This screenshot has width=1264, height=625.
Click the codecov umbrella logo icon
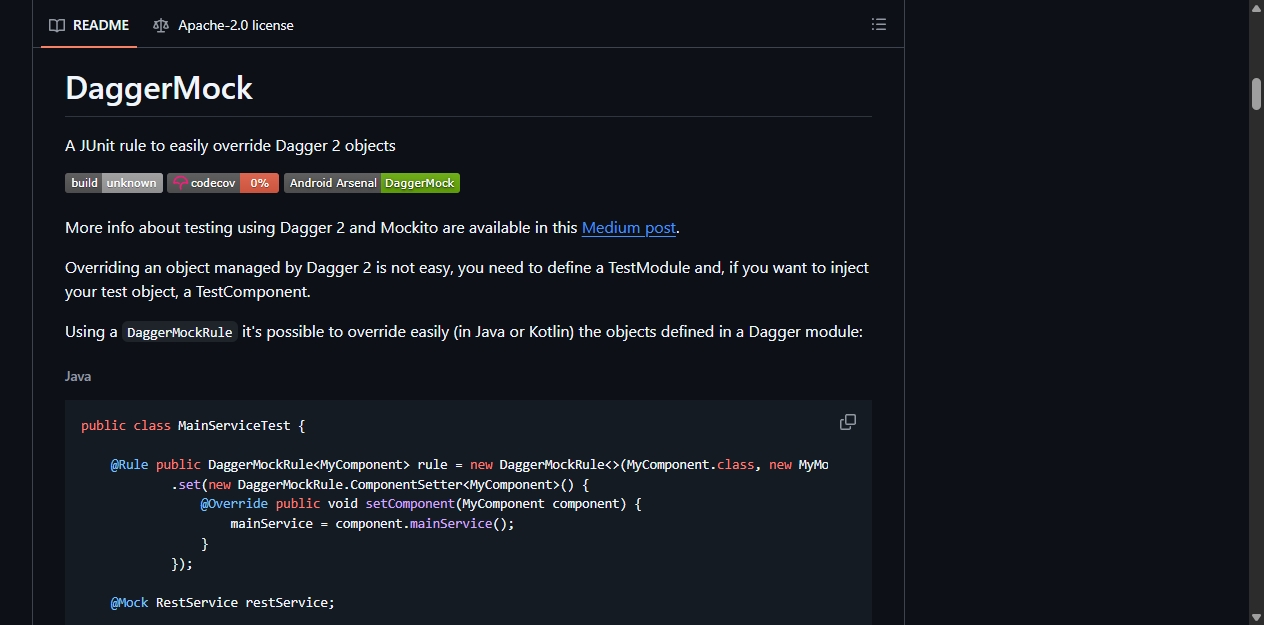pos(180,183)
